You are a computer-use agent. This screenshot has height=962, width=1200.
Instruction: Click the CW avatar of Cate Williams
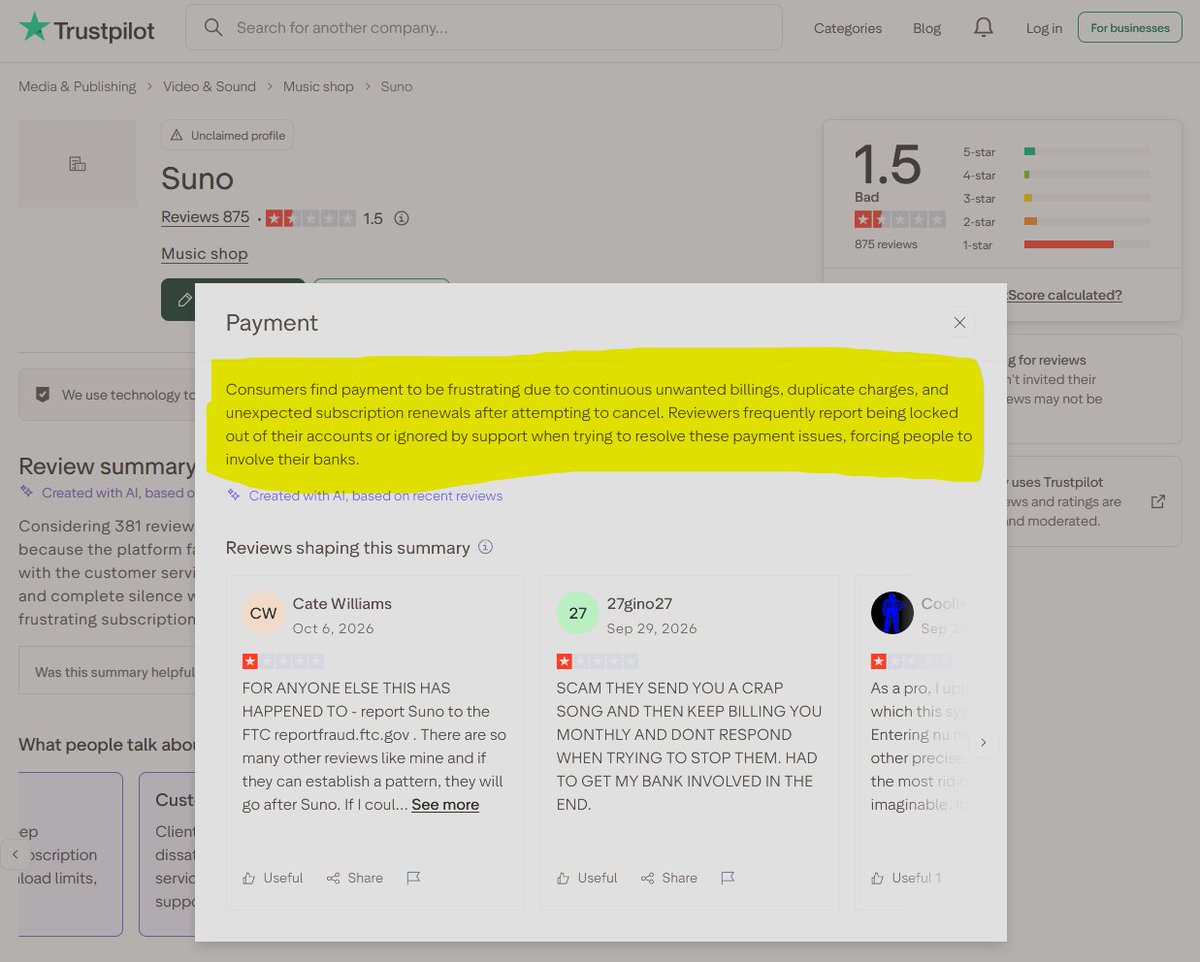(x=263, y=613)
